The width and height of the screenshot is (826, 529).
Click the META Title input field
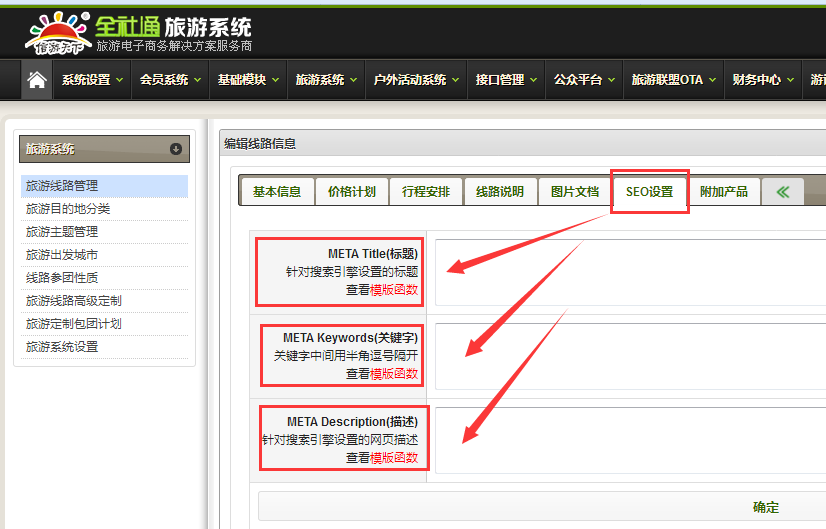(630, 268)
